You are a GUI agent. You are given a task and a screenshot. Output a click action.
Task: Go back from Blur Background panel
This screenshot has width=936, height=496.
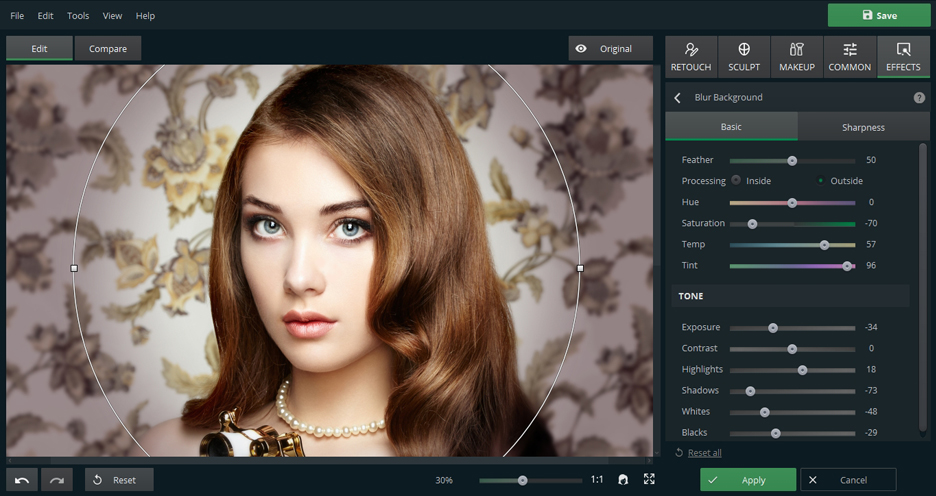(x=678, y=98)
